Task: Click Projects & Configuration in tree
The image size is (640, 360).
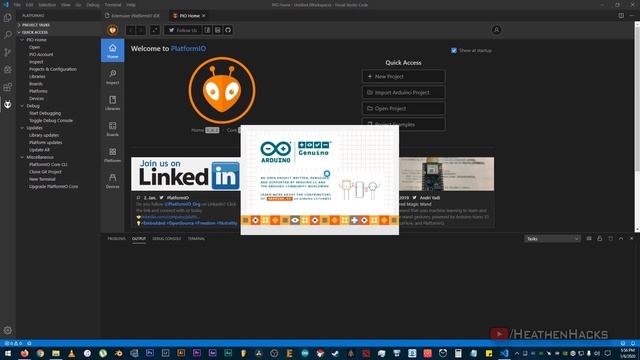Action: point(53,69)
